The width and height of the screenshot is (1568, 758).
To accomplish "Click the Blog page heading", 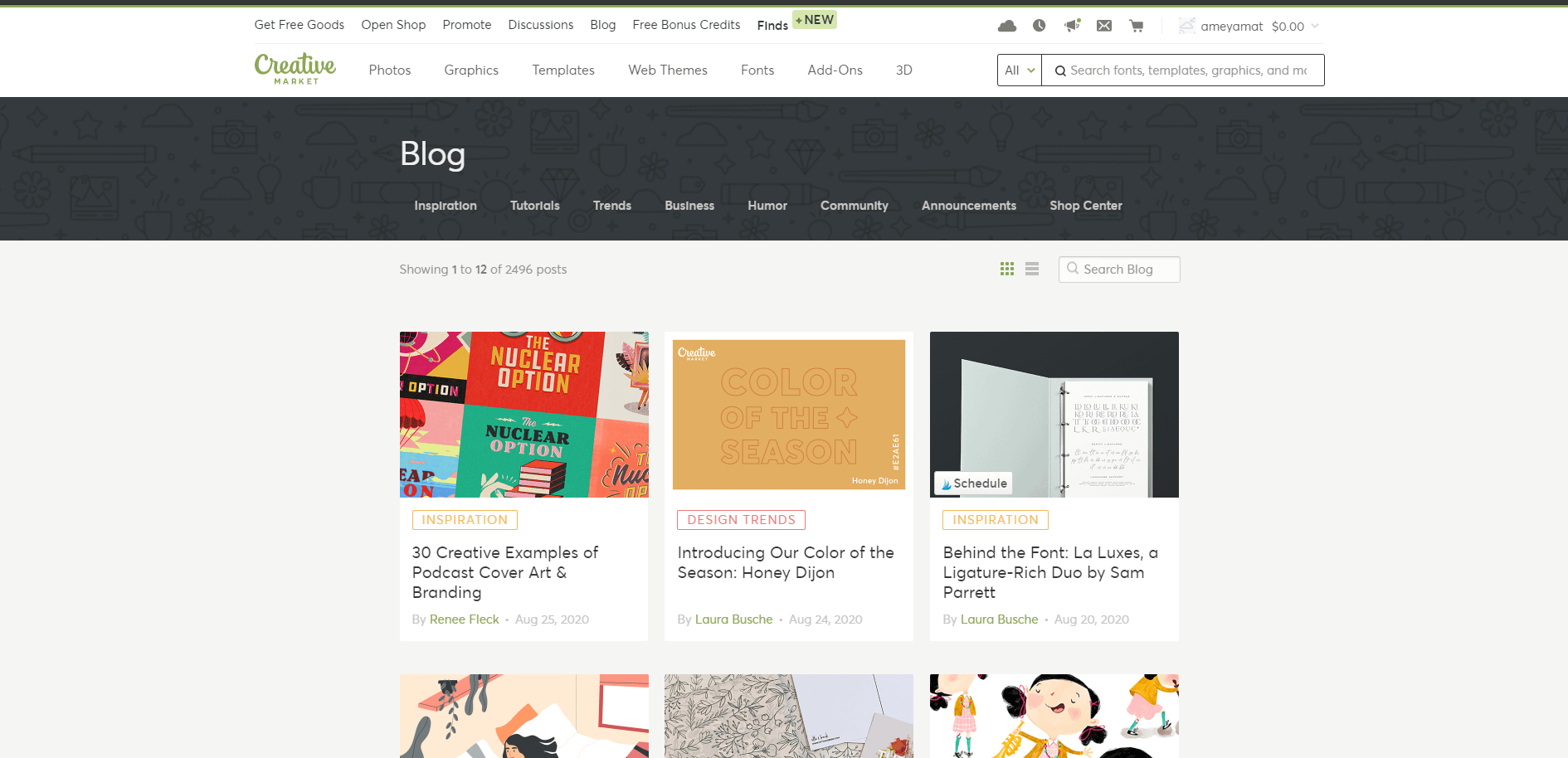I will pos(432,154).
